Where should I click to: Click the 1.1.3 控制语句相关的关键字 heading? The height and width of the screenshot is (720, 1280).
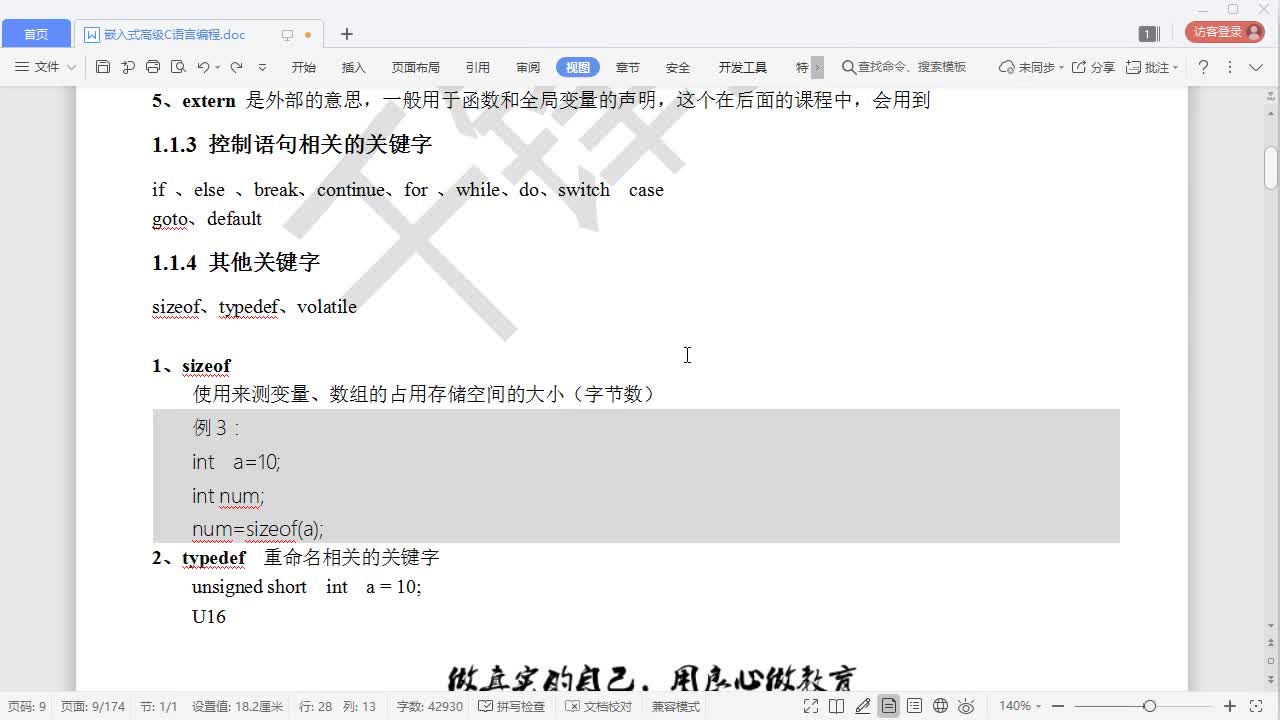[292, 144]
